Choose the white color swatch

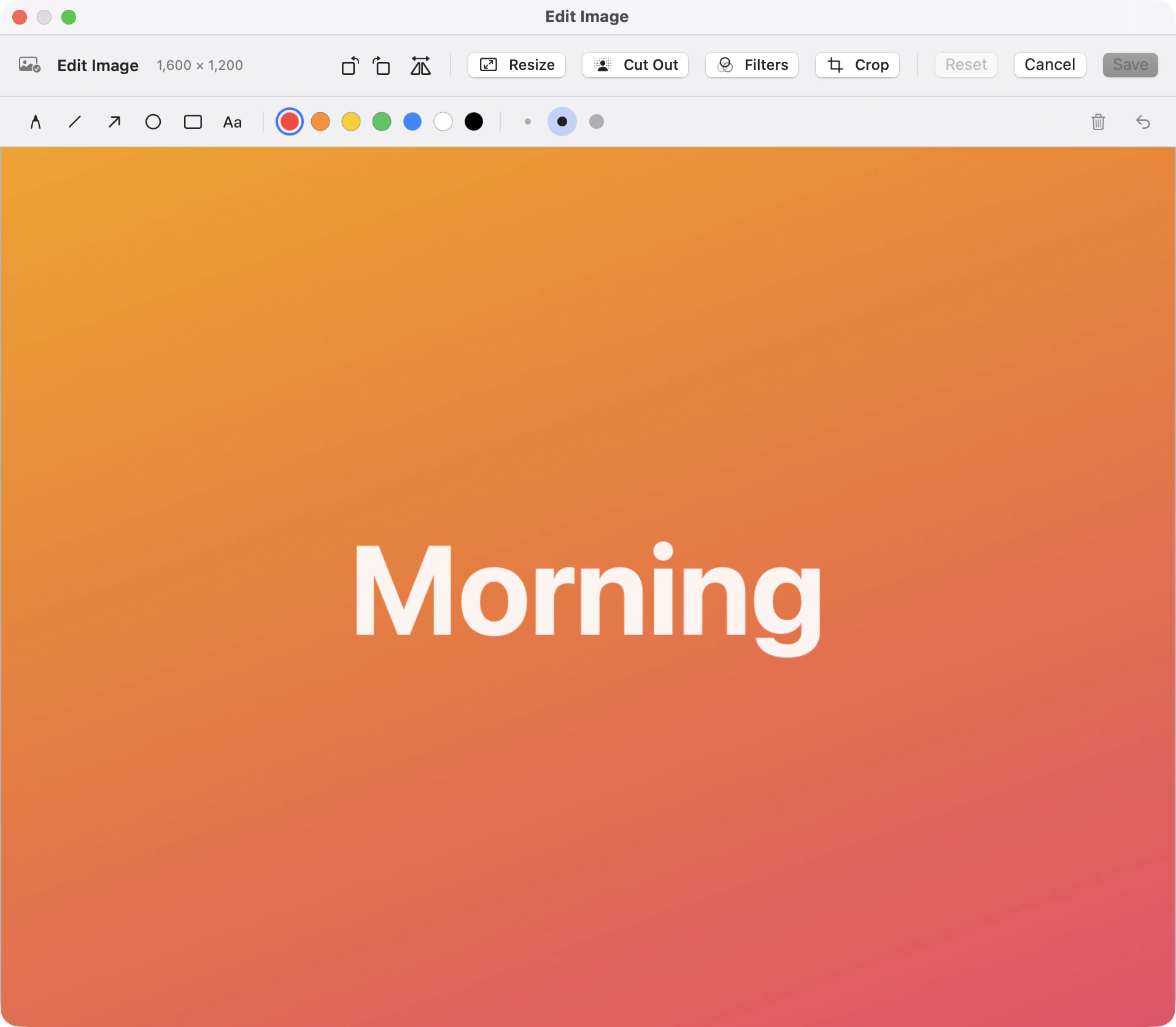click(x=443, y=121)
